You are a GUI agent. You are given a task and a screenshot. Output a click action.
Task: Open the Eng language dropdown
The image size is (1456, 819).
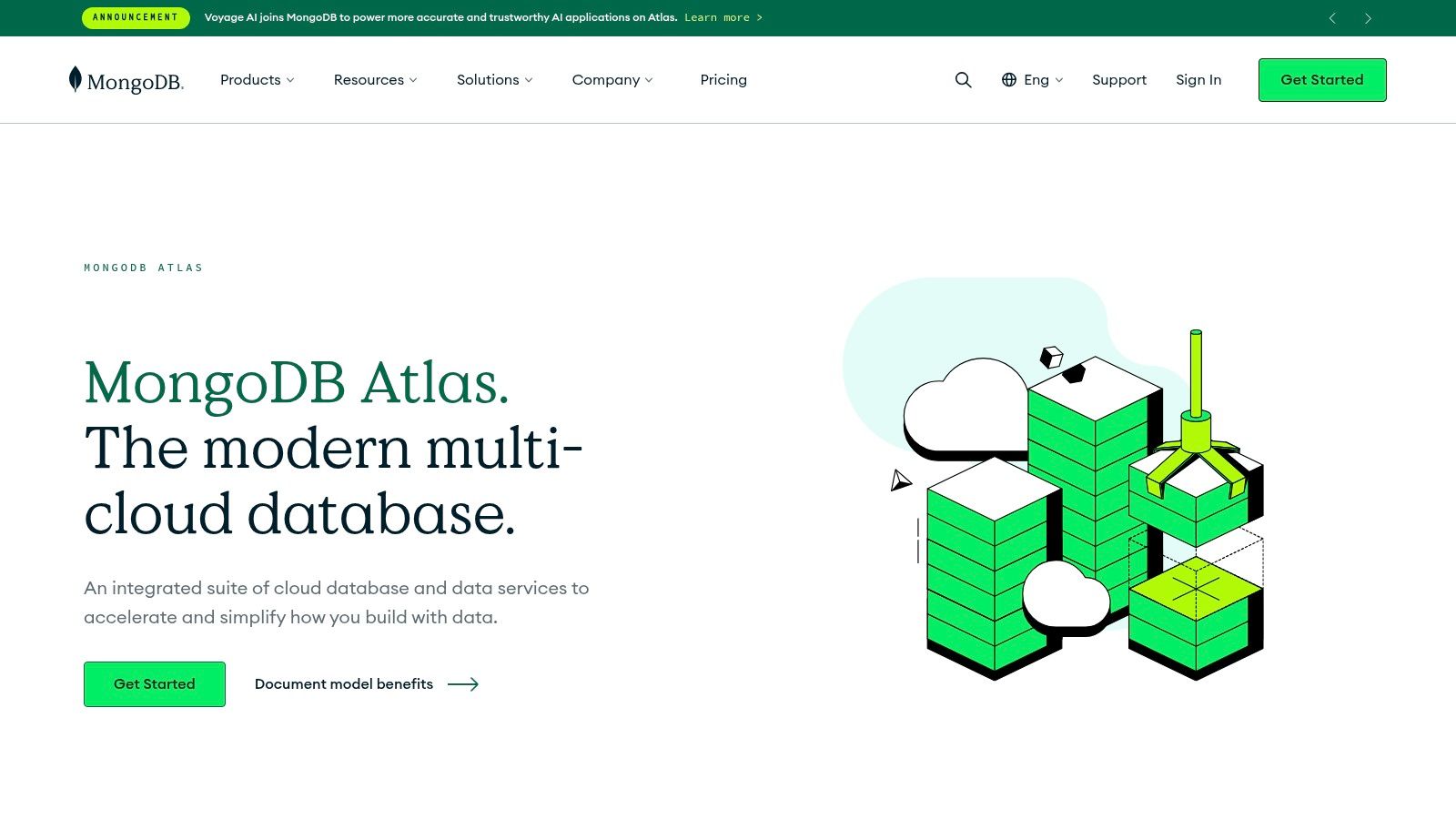pos(1033,80)
